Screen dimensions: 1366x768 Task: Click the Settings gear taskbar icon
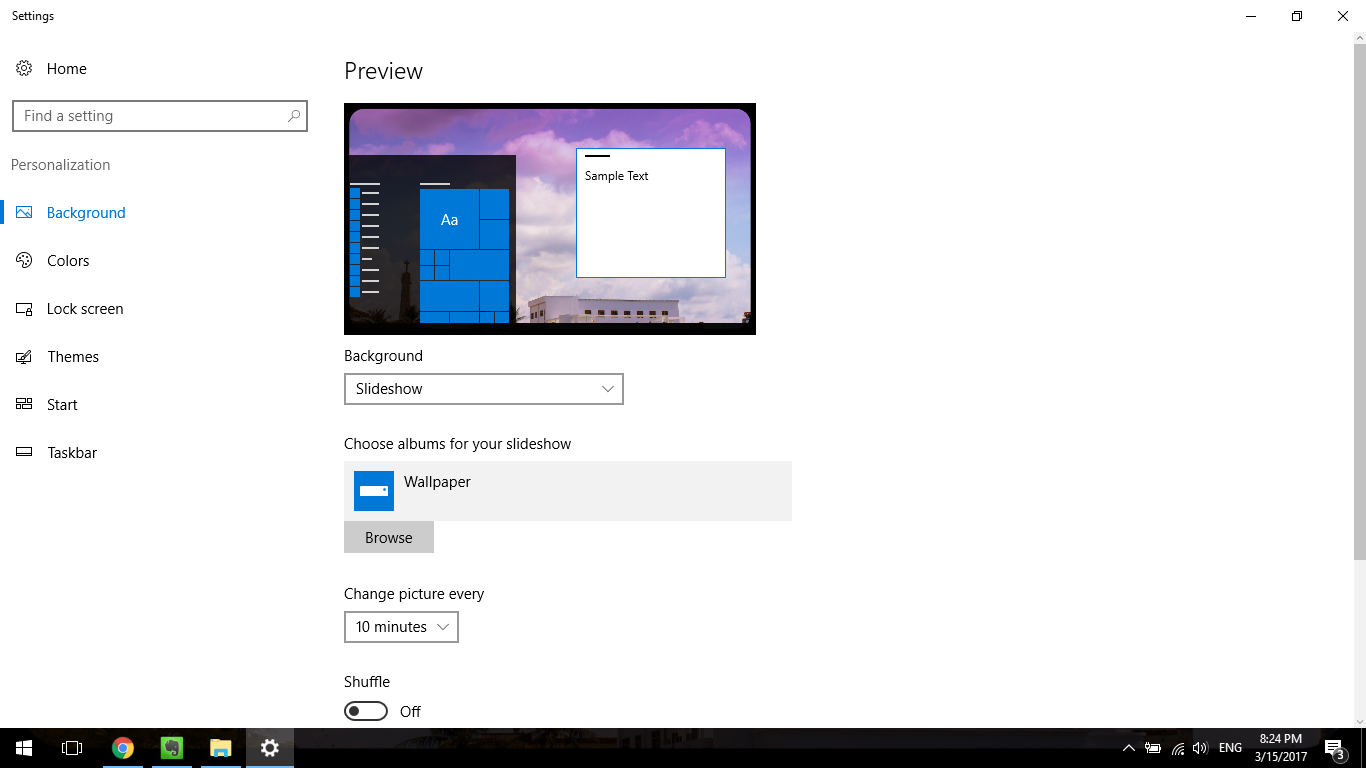pyautogui.click(x=270, y=748)
